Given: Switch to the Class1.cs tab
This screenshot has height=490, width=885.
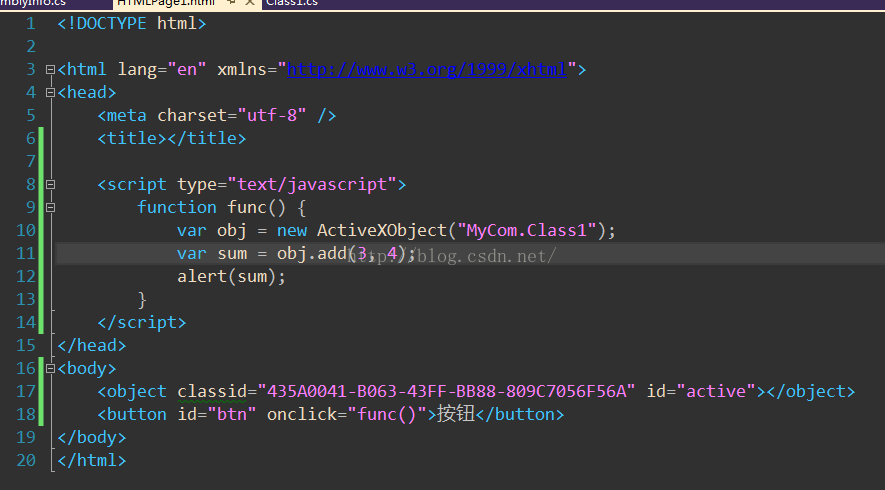Looking at the screenshot, I should click(292, 3).
